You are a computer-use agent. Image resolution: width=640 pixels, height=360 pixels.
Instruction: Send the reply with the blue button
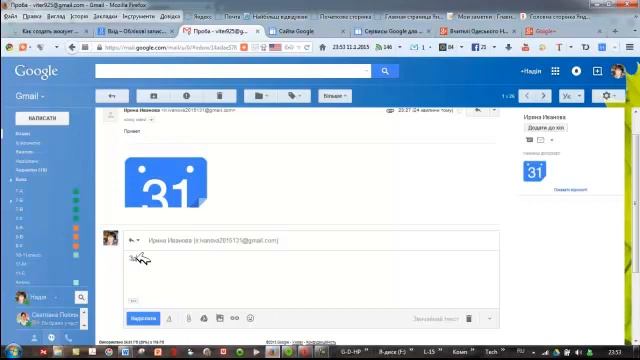click(143, 318)
